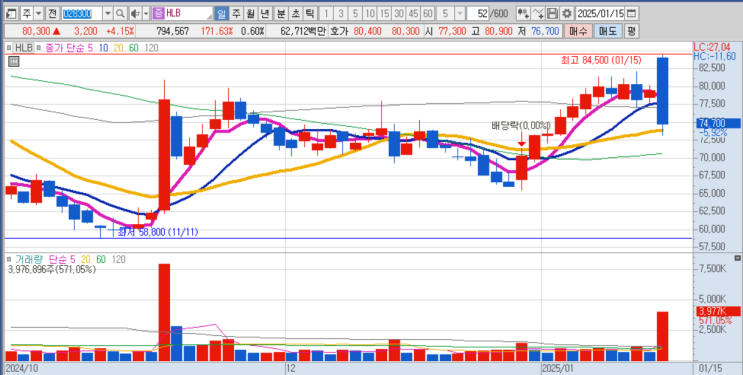
Task: Click the 매도 sell button
Action: coord(607,32)
